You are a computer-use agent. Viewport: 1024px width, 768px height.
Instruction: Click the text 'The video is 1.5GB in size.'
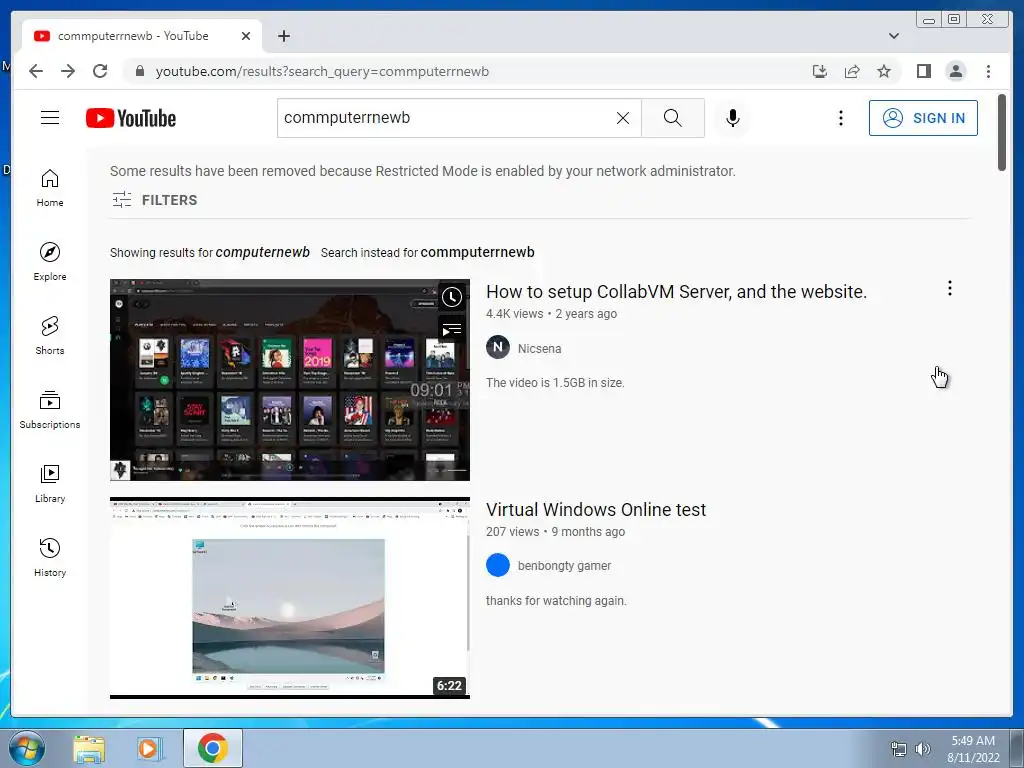tap(555, 383)
